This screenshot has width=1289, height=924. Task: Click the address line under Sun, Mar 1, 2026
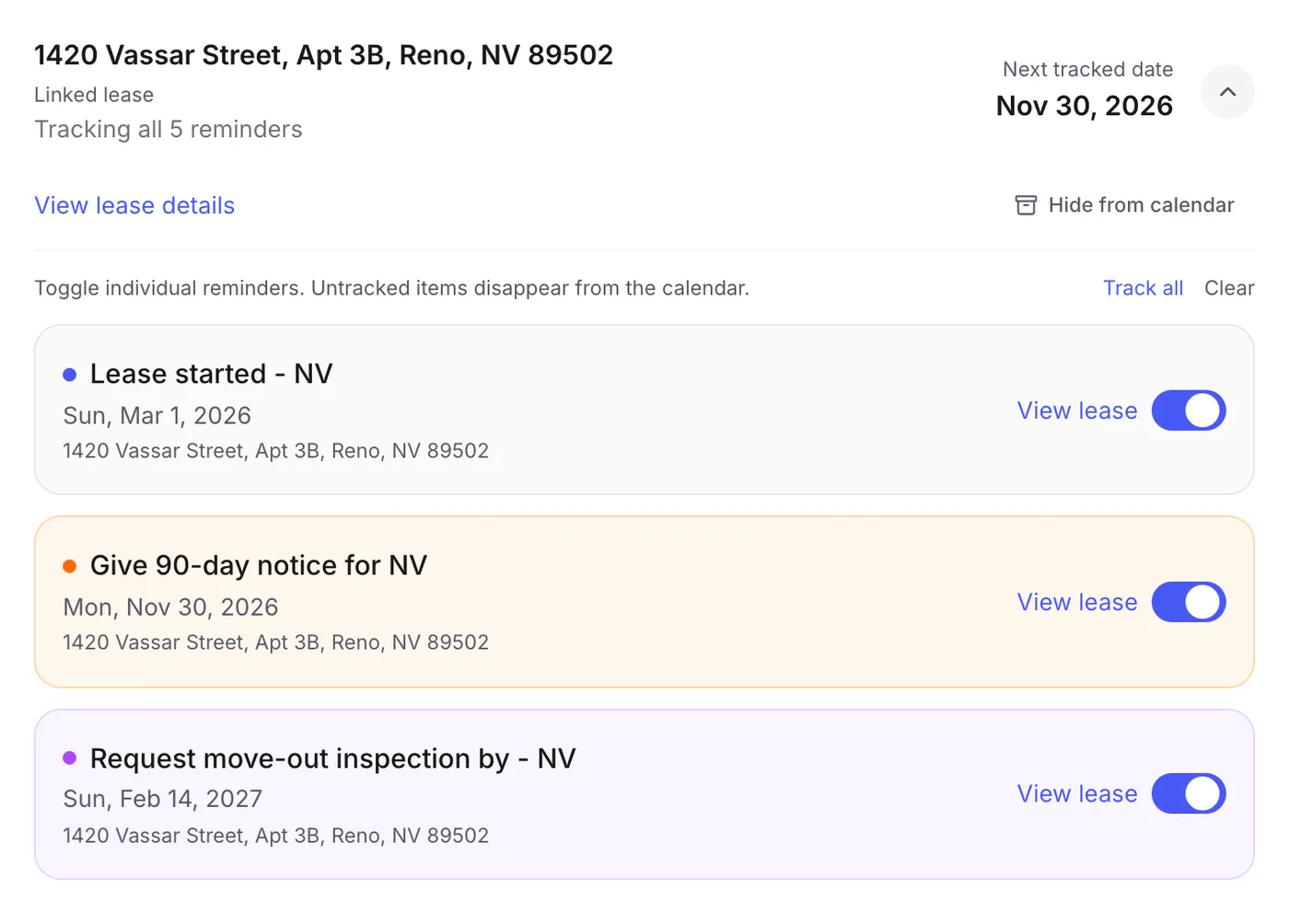[275, 451]
